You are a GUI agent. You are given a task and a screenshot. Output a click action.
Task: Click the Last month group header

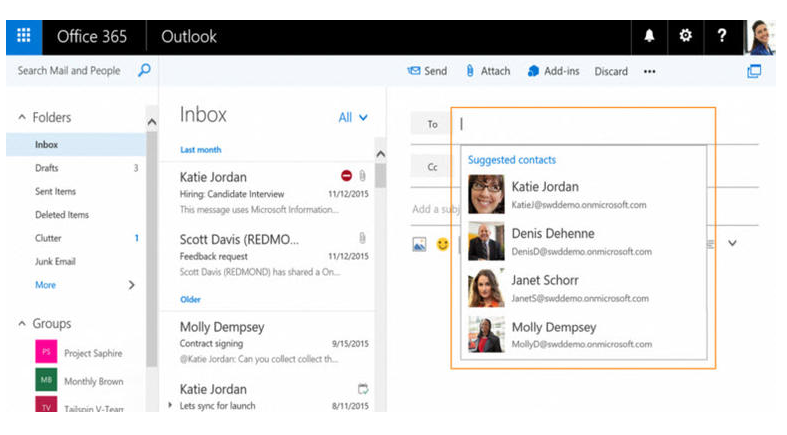(201, 150)
